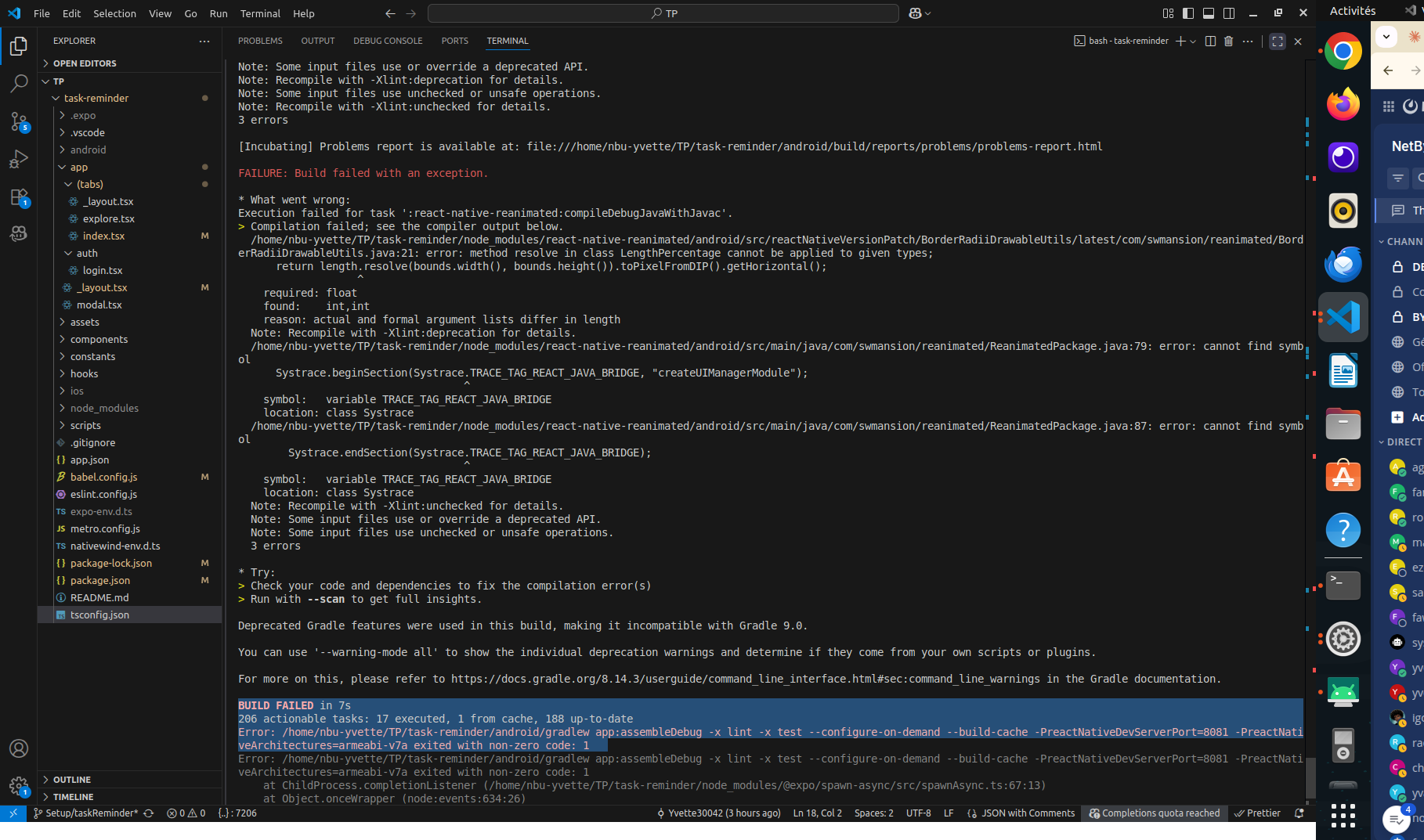Switch to the PROBLEMS tab
The height and width of the screenshot is (840, 1424).
pos(260,41)
